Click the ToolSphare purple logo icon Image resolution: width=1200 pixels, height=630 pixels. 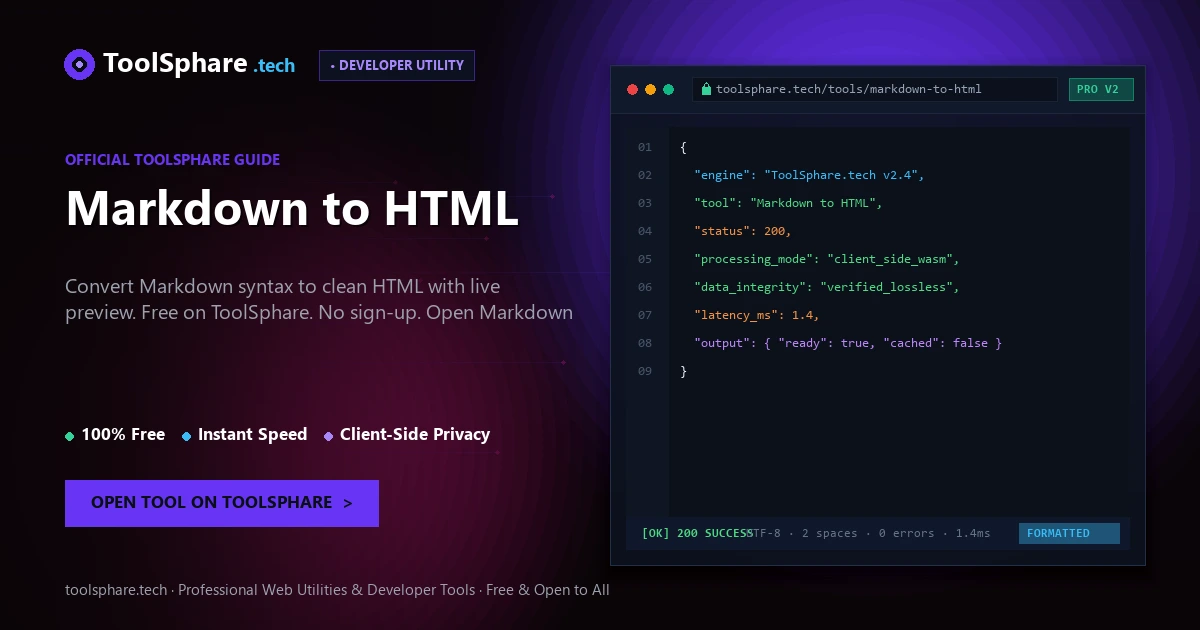(79, 64)
